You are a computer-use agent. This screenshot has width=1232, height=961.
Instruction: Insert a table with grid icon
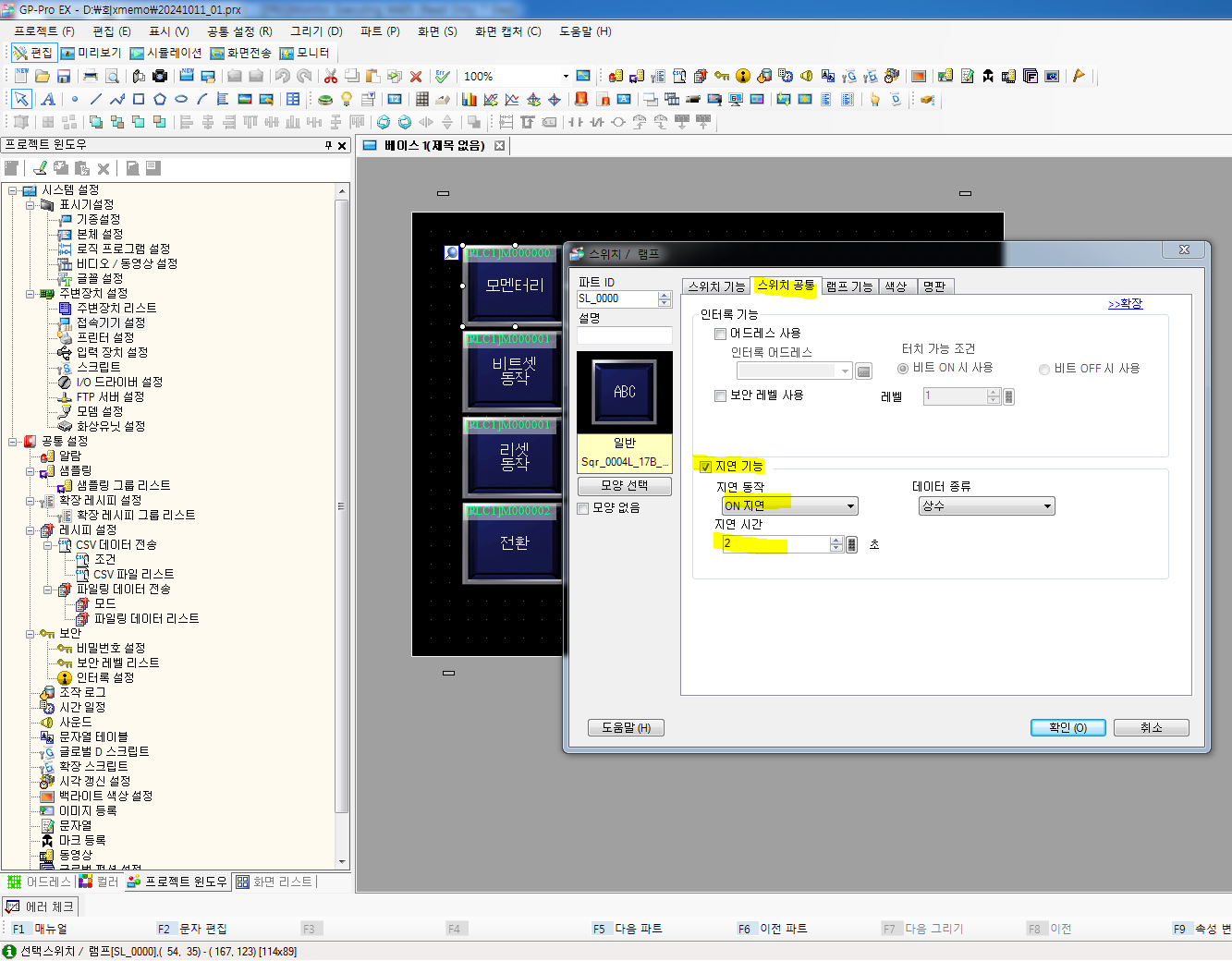click(293, 99)
